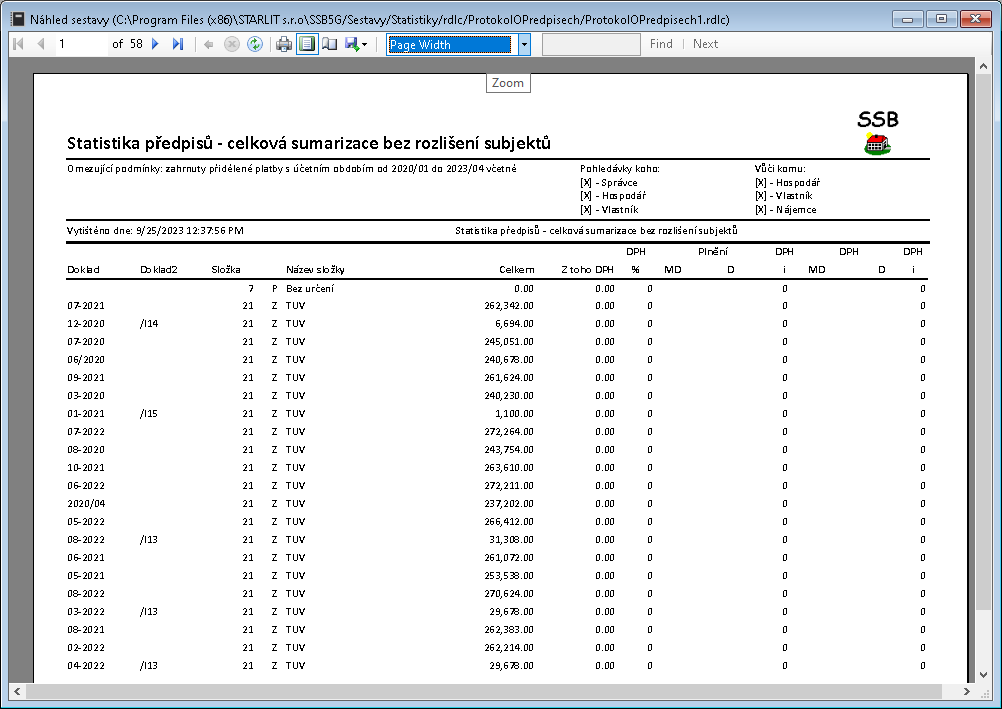Stop report rendering
The image size is (1002, 709).
click(232, 44)
